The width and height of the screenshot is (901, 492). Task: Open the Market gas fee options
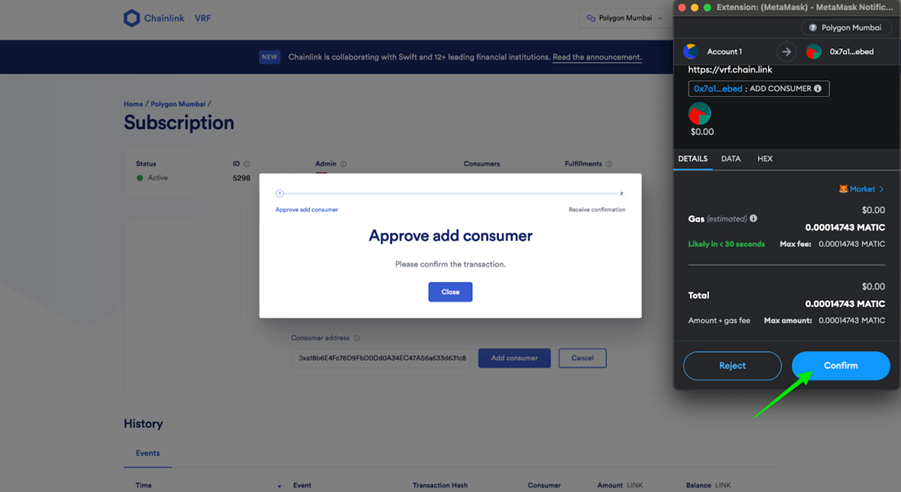(866, 189)
